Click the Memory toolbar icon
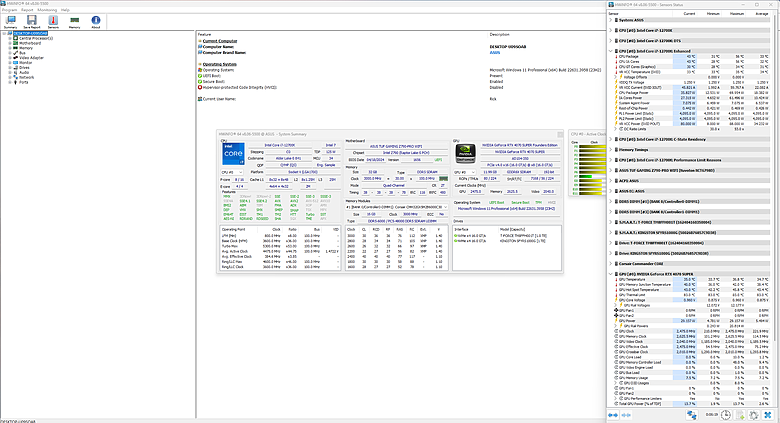Viewport: 780px width, 423px height. pyautogui.click(x=75, y=22)
